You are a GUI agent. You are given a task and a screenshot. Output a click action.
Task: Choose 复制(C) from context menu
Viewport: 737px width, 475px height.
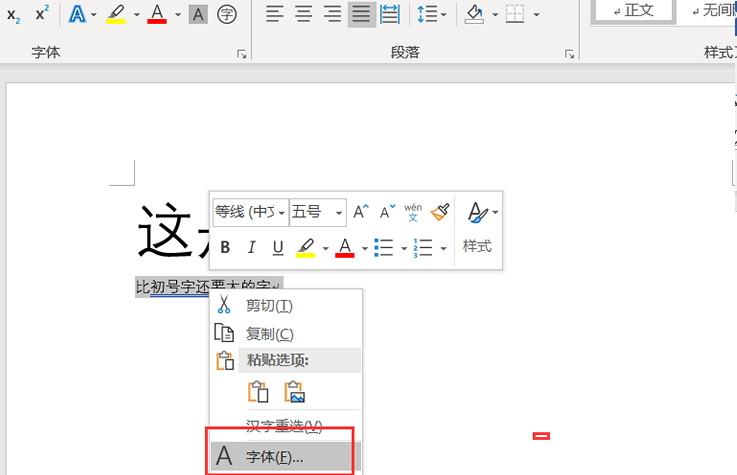(x=286, y=334)
